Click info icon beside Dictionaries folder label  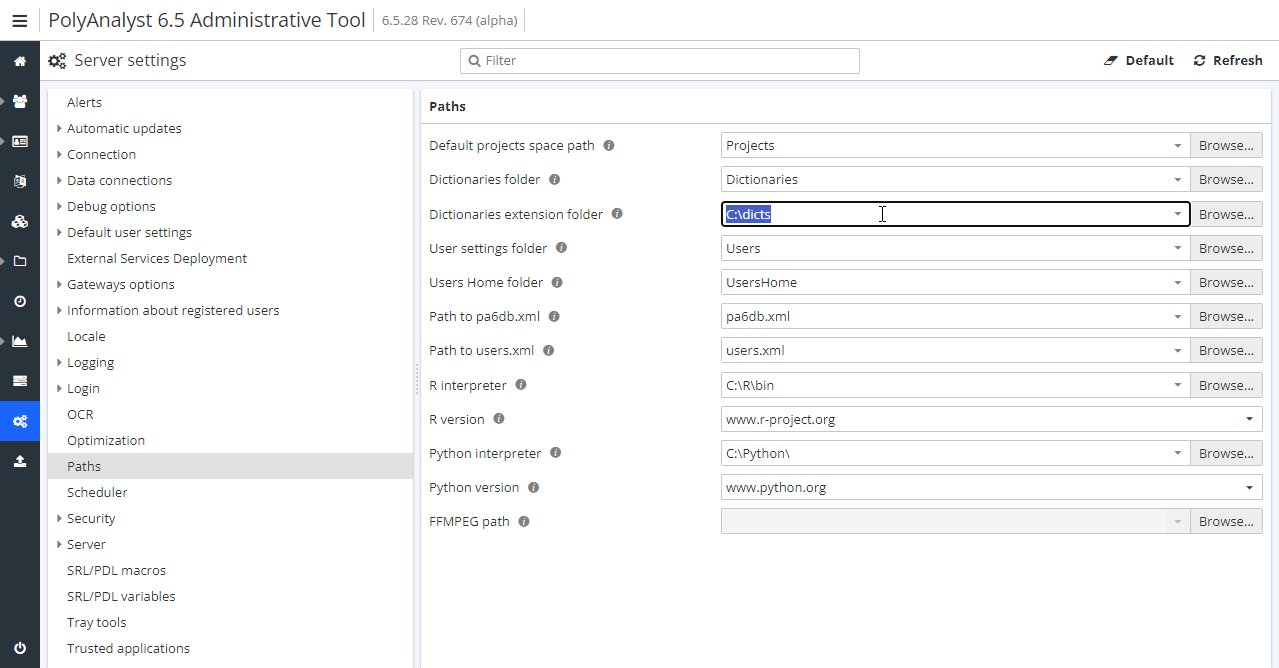[x=555, y=180]
